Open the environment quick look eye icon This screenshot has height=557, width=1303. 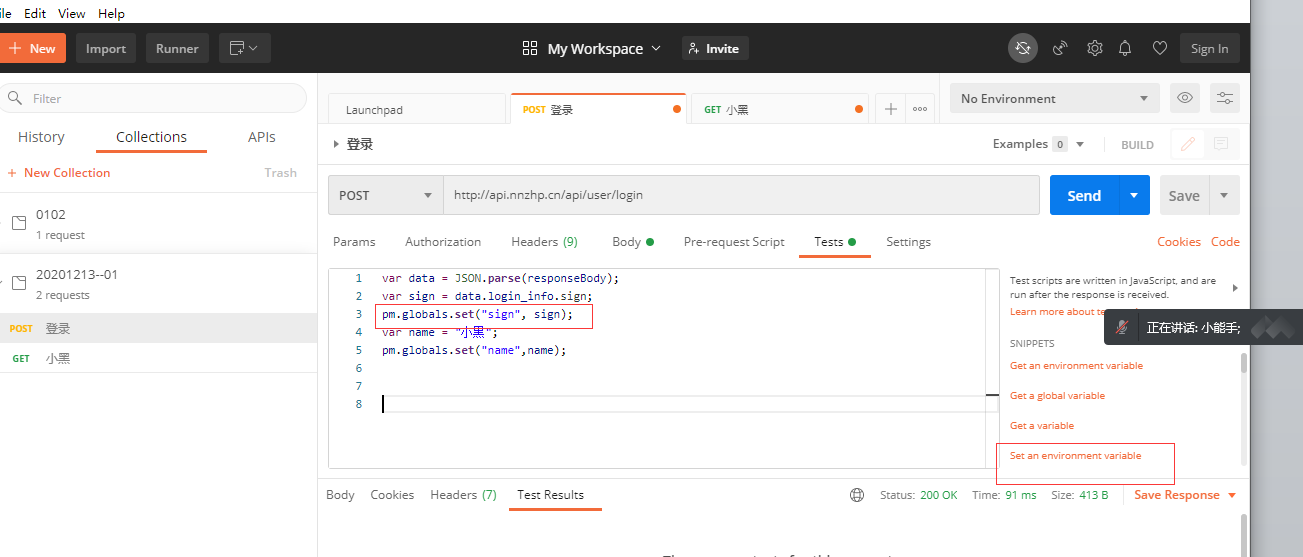[x=1185, y=98]
